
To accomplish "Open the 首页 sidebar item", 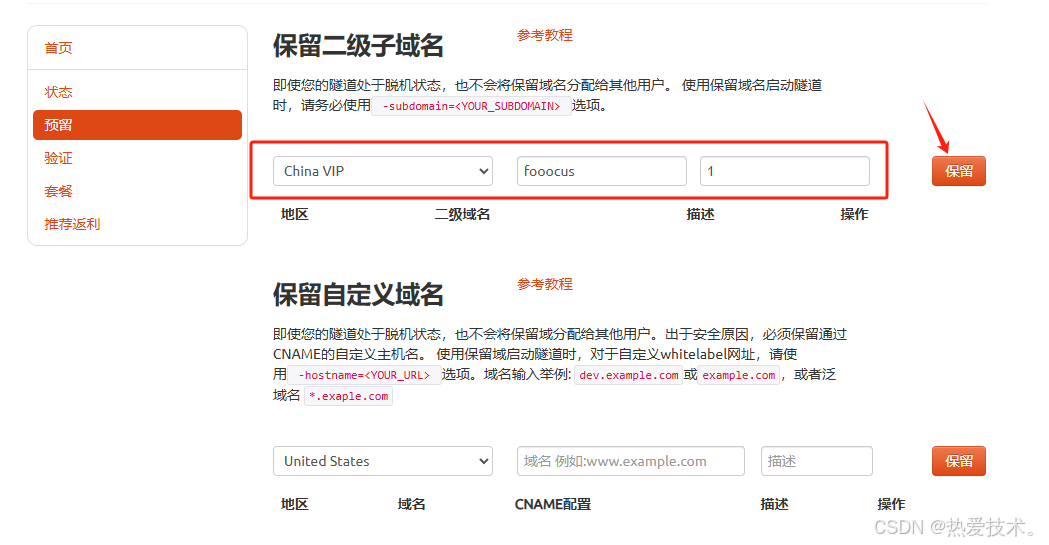I will click(58, 48).
